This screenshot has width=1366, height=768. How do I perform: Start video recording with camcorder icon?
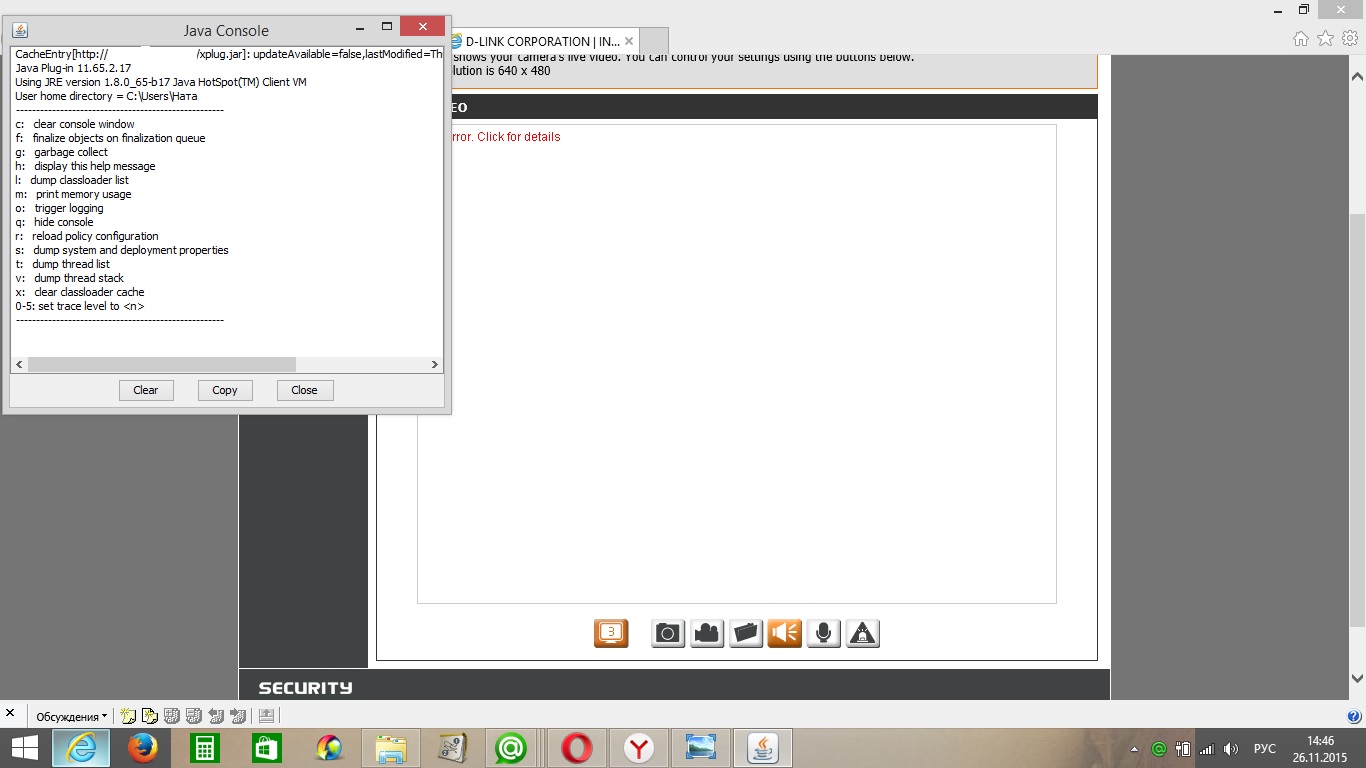tap(707, 633)
